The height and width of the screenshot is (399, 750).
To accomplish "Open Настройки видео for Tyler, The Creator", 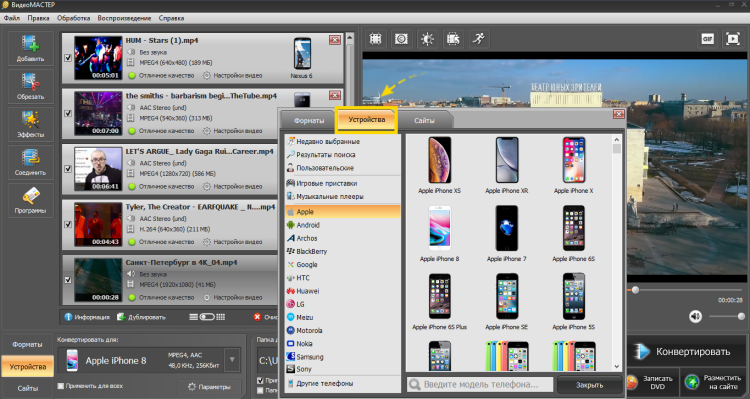I will (233, 242).
